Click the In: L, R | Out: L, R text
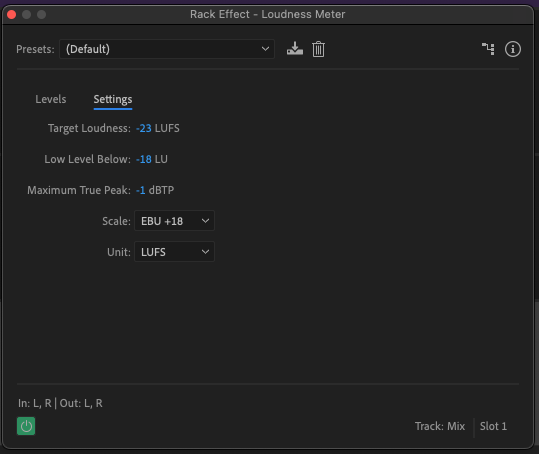The image size is (539, 454). point(60,403)
